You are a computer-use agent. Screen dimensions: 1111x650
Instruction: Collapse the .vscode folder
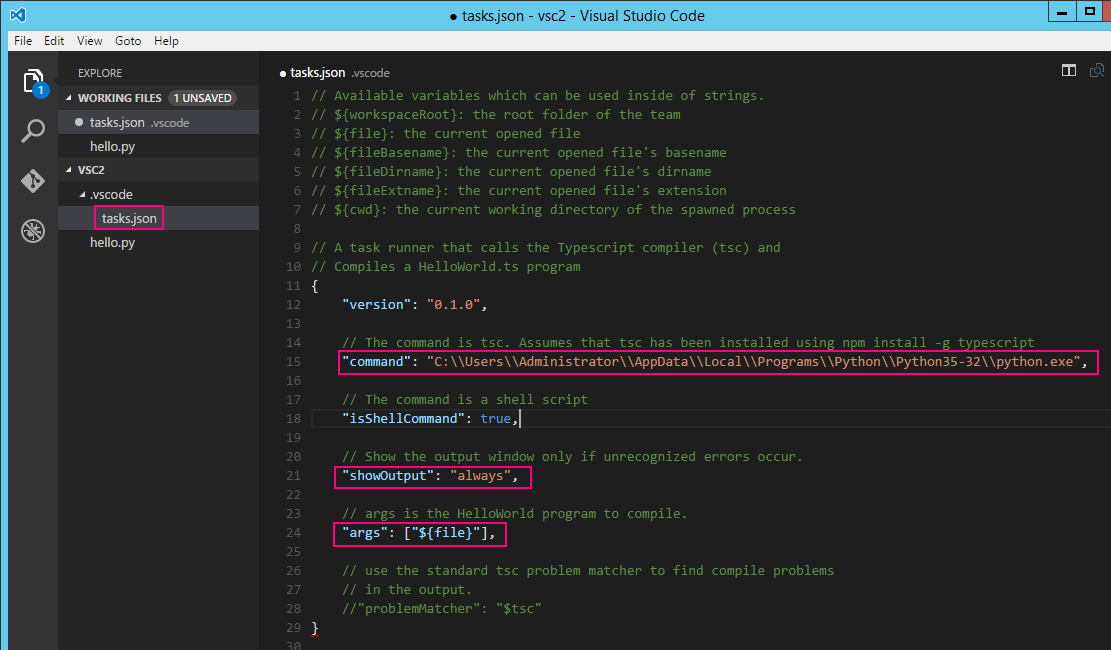pyautogui.click(x=82, y=194)
